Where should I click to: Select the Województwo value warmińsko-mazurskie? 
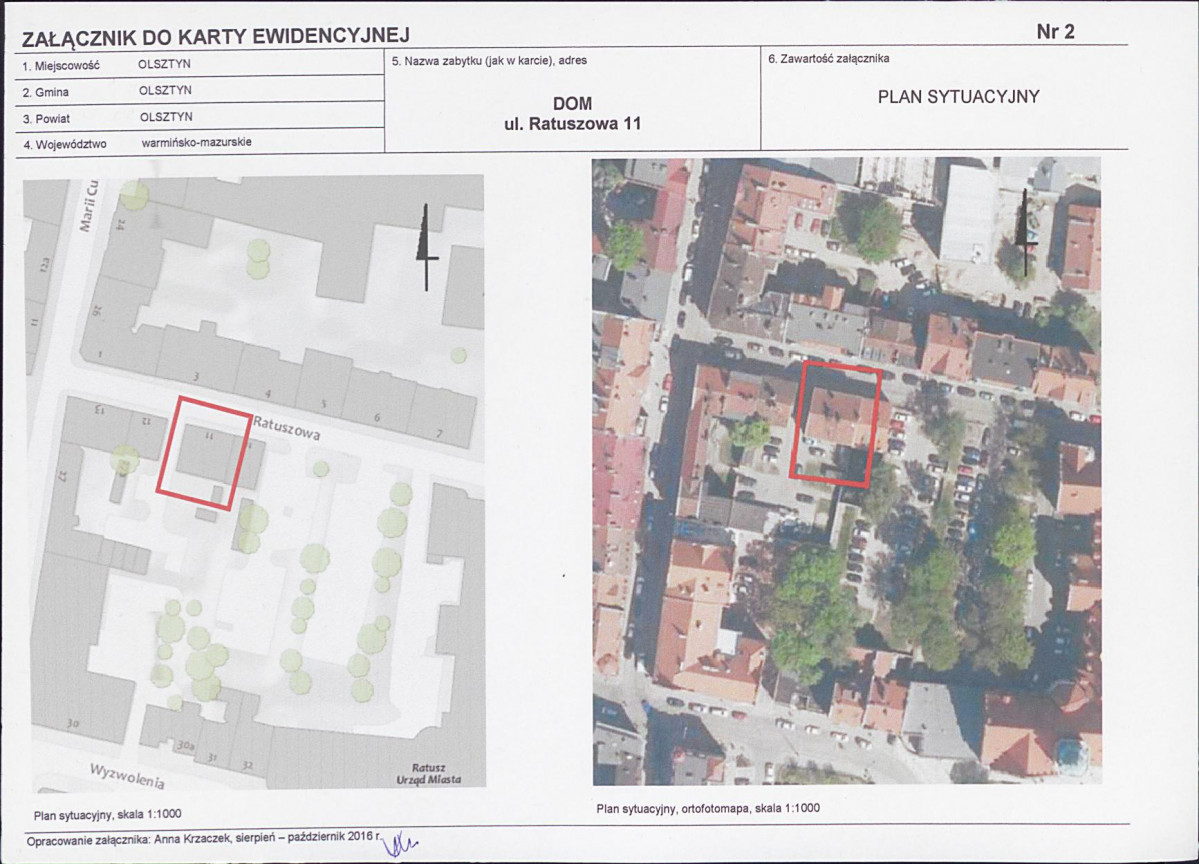[x=197, y=142]
